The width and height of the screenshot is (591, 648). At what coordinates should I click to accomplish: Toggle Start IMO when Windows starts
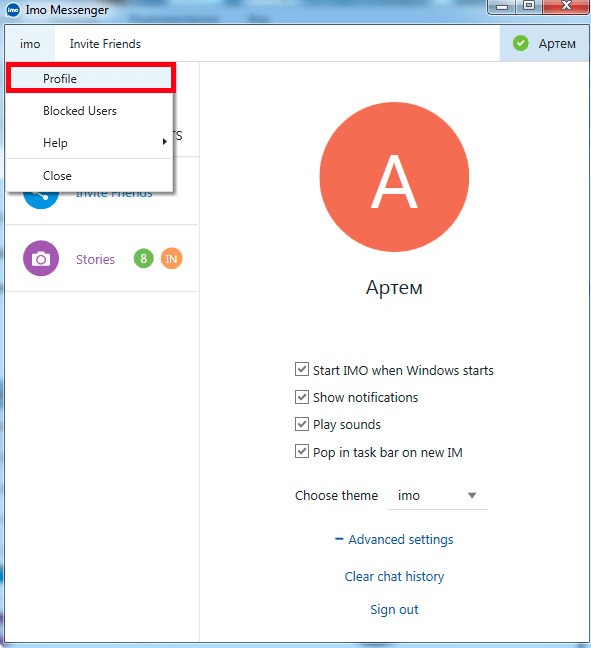(302, 369)
